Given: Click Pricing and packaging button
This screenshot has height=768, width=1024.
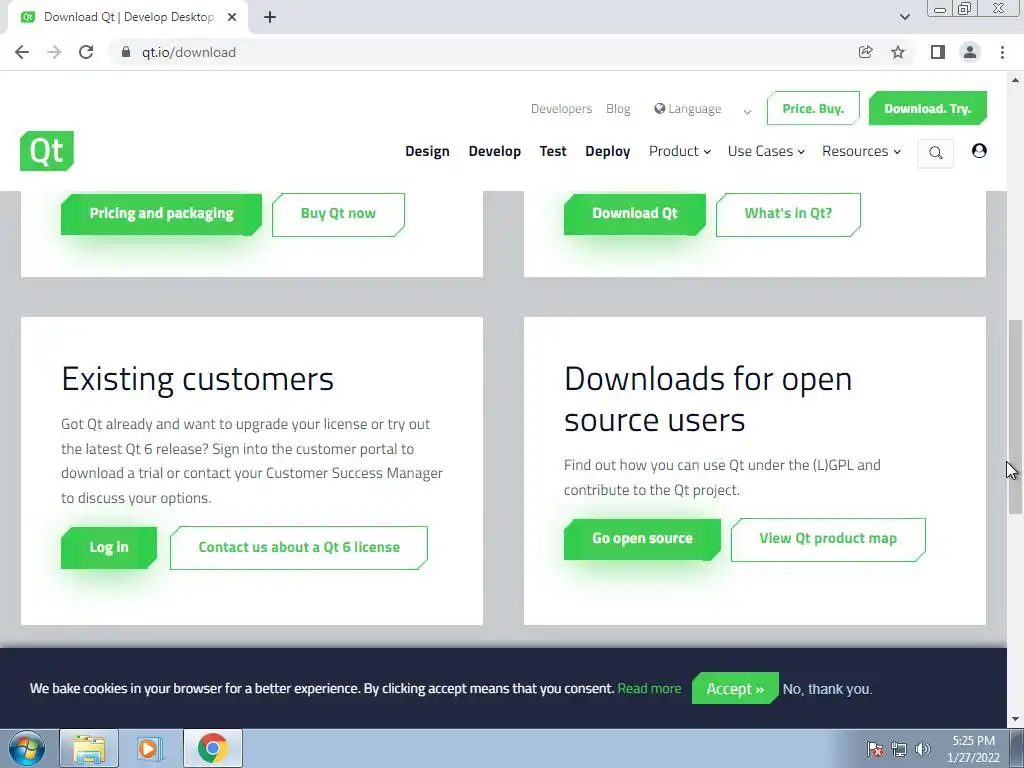Looking at the screenshot, I should pyautogui.click(x=161, y=214).
